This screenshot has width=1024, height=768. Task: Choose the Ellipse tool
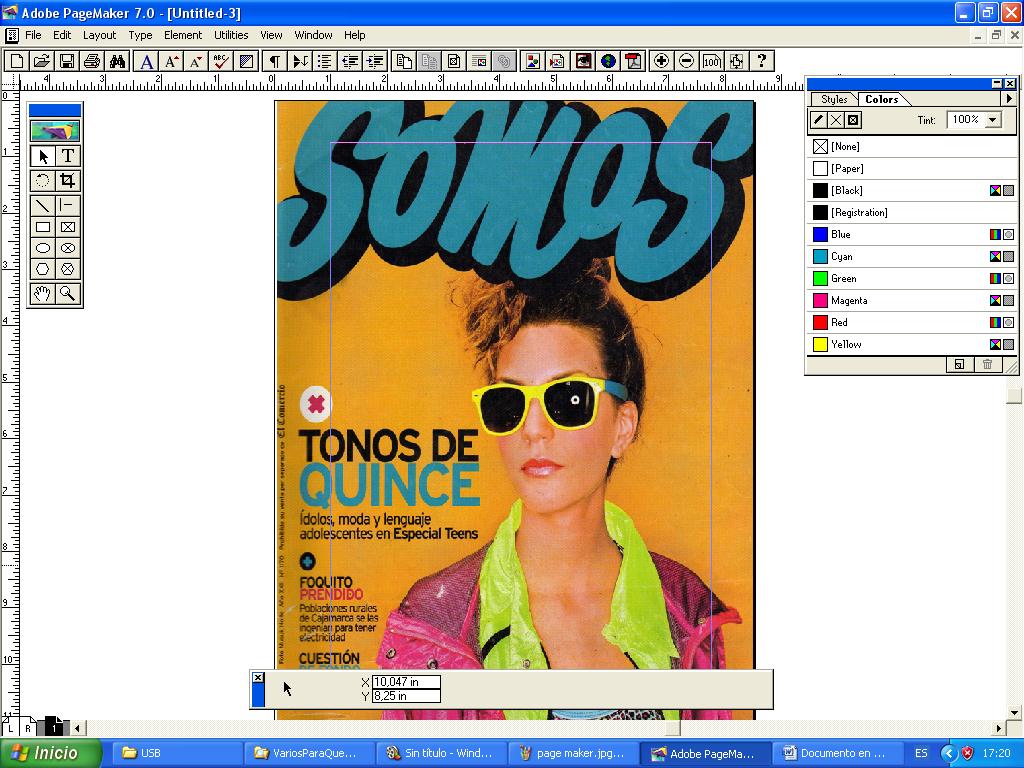coord(43,248)
